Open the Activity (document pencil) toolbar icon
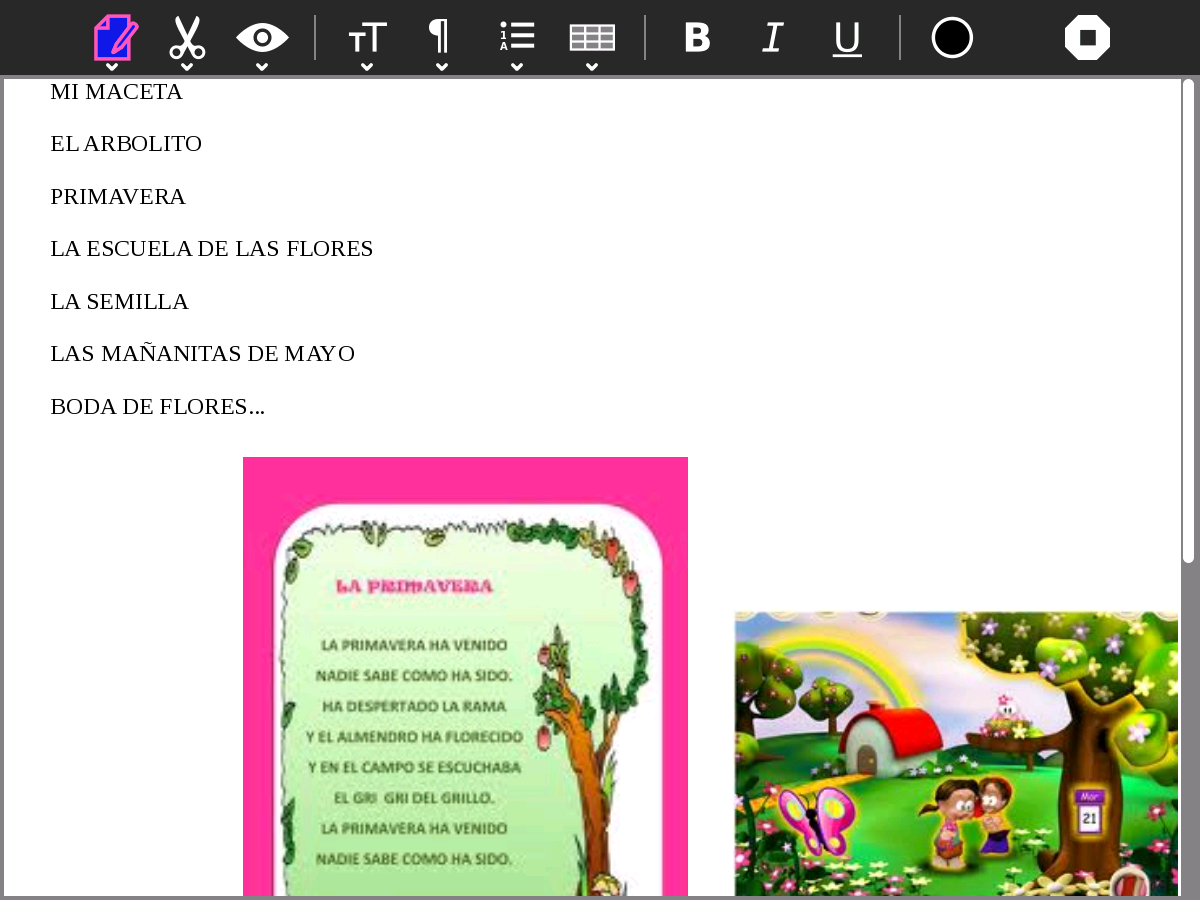This screenshot has width=1200, height=900. coord(116,38)
